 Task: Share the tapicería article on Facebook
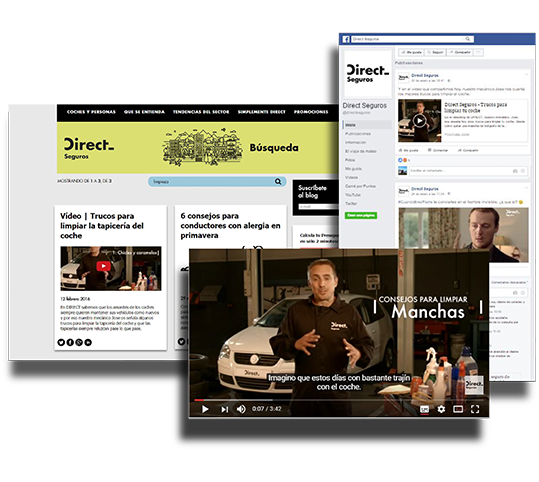point(70,342)
